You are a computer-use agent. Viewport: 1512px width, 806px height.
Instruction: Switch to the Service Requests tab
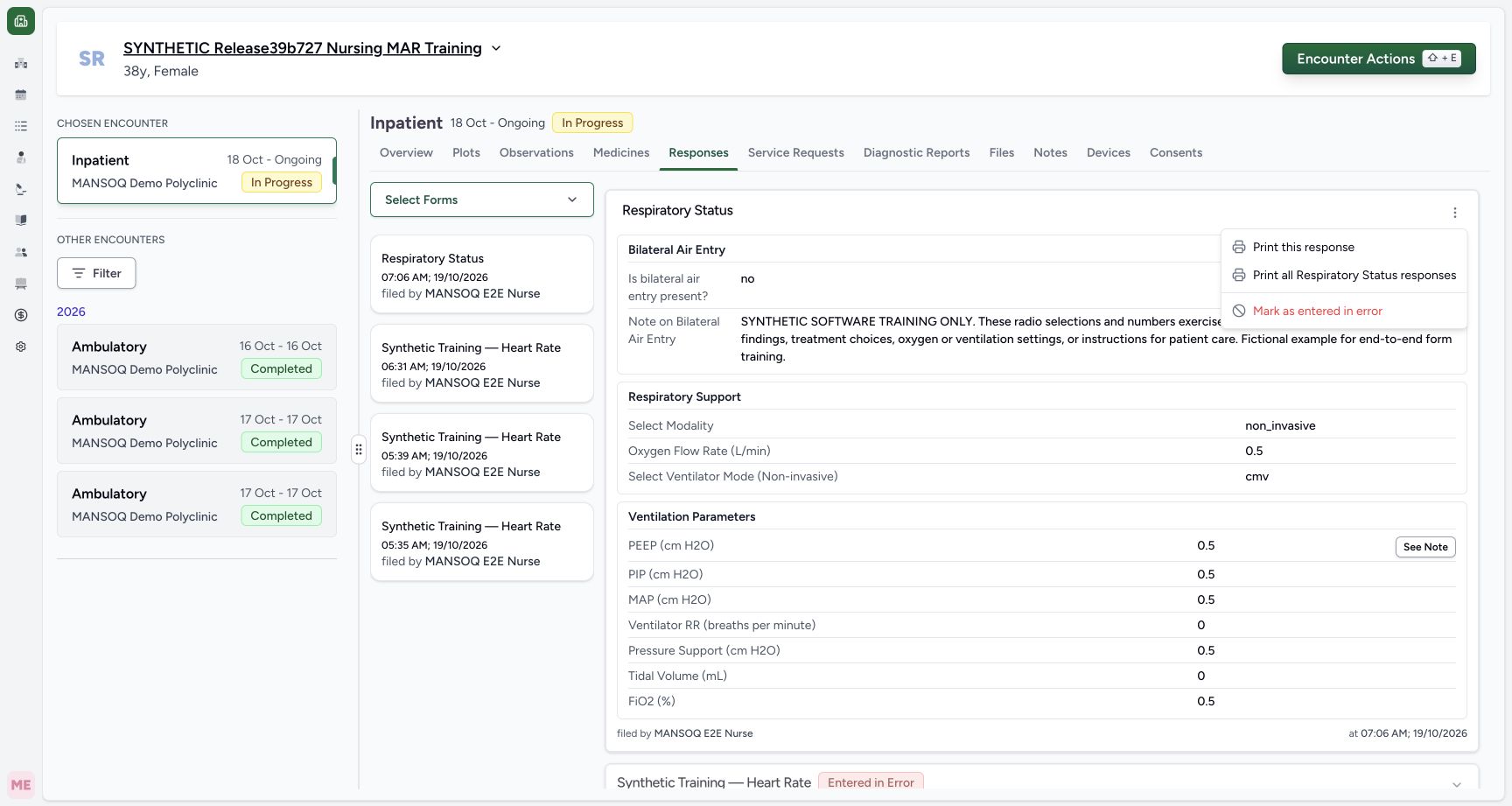coord(796,153)
